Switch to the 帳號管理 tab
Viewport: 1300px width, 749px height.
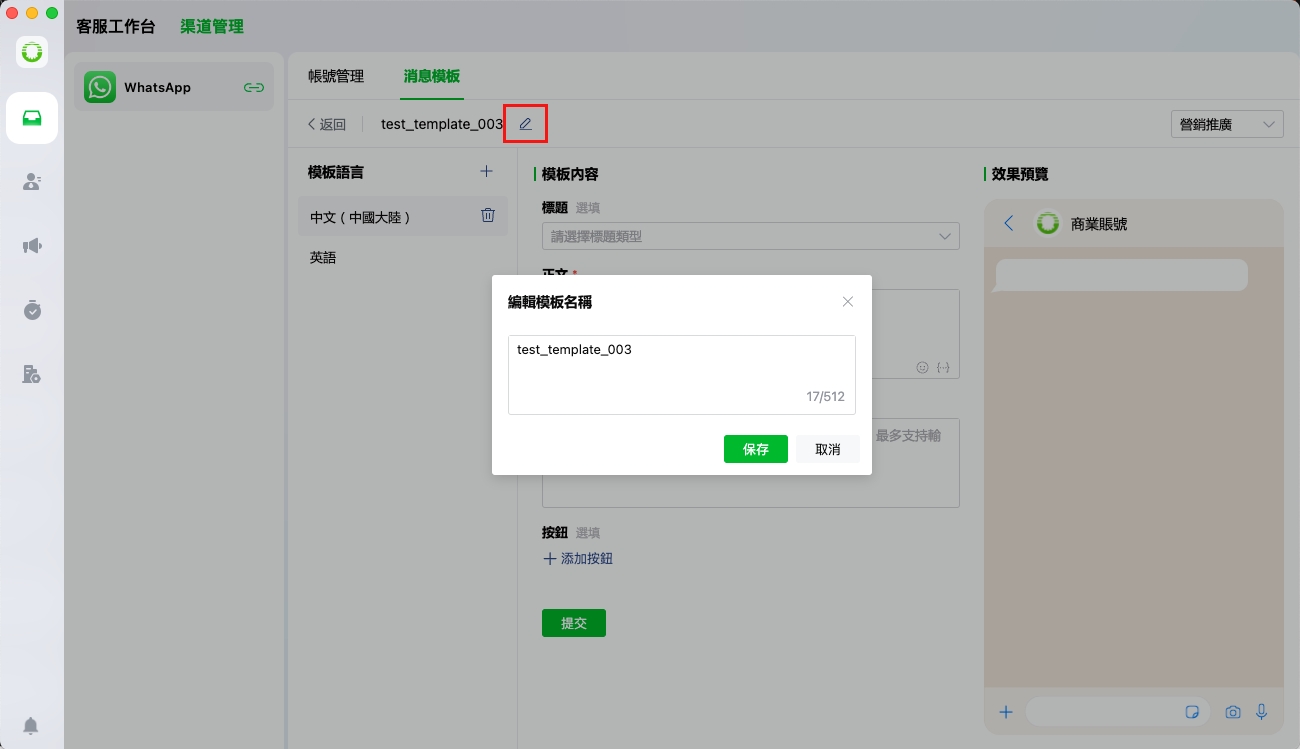[x=336, y=76]
